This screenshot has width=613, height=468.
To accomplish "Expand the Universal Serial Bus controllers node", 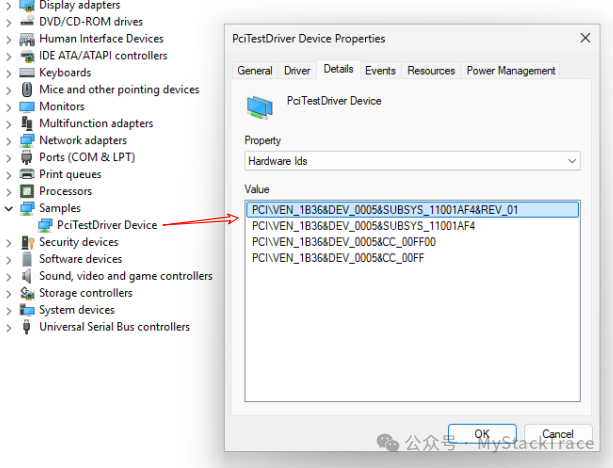I will point(9,327).
